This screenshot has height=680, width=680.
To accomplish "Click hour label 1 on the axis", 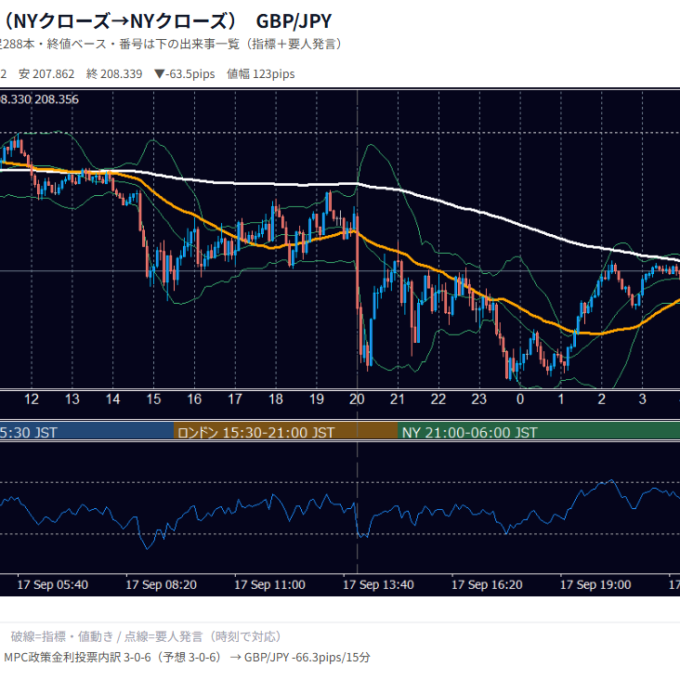I will 561,399.
